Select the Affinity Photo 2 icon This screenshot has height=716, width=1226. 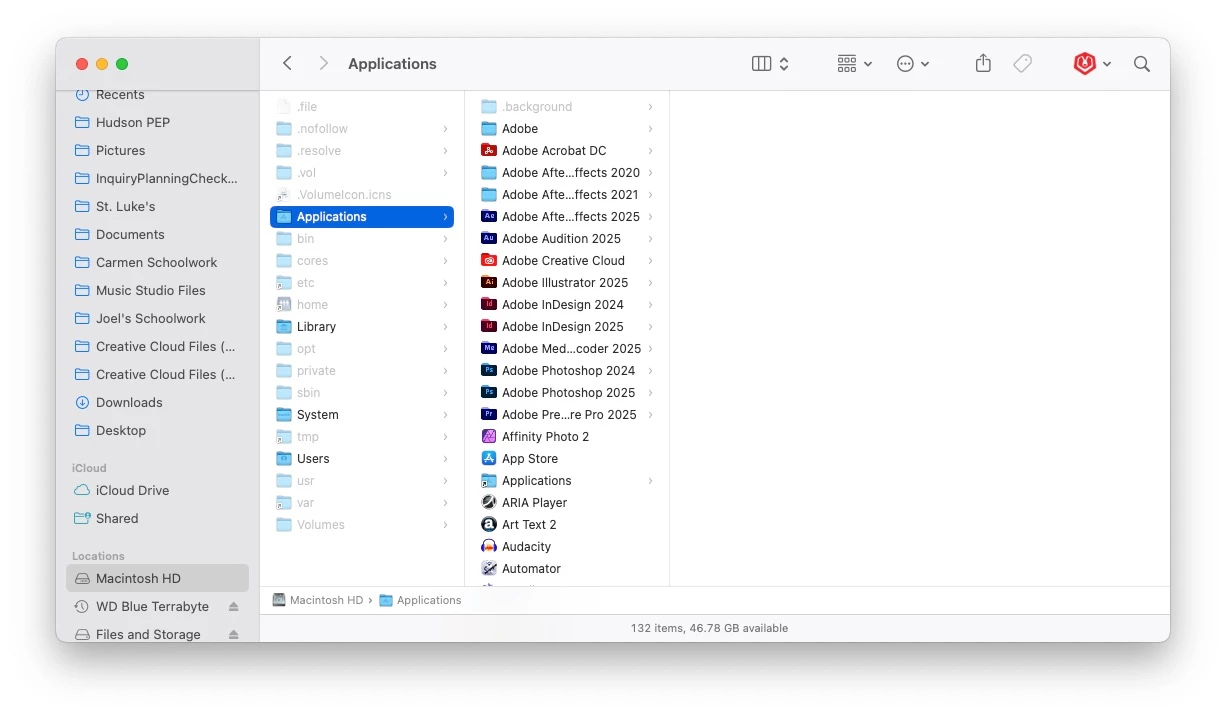(489, 436)
